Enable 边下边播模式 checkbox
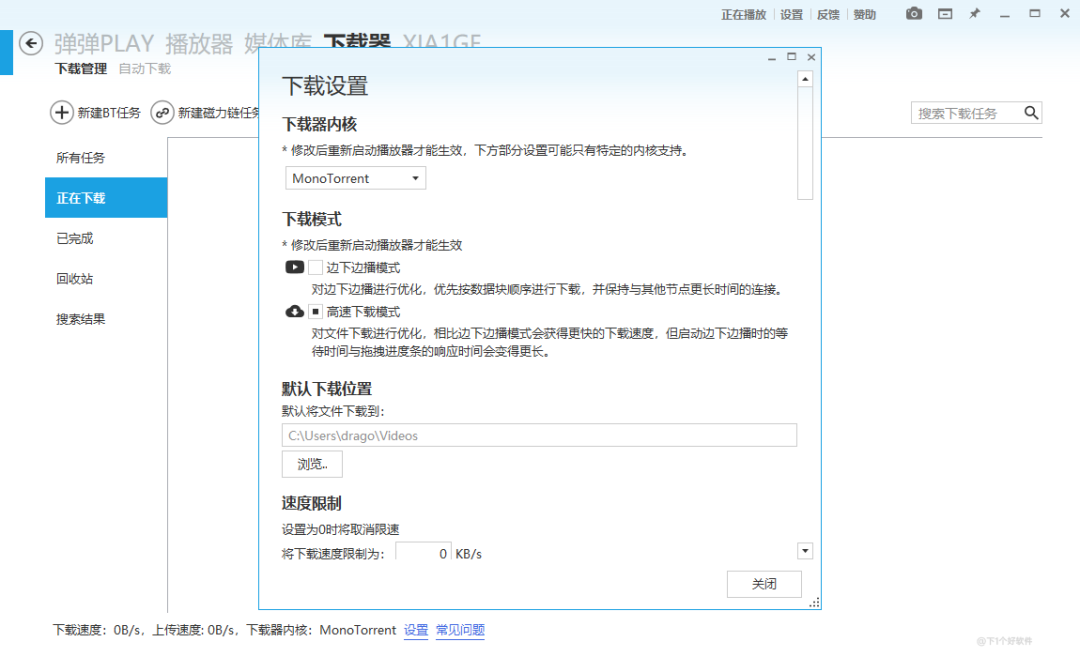Screen dimensions: 1080x657 pyautogui.click(x=316, y=267)
